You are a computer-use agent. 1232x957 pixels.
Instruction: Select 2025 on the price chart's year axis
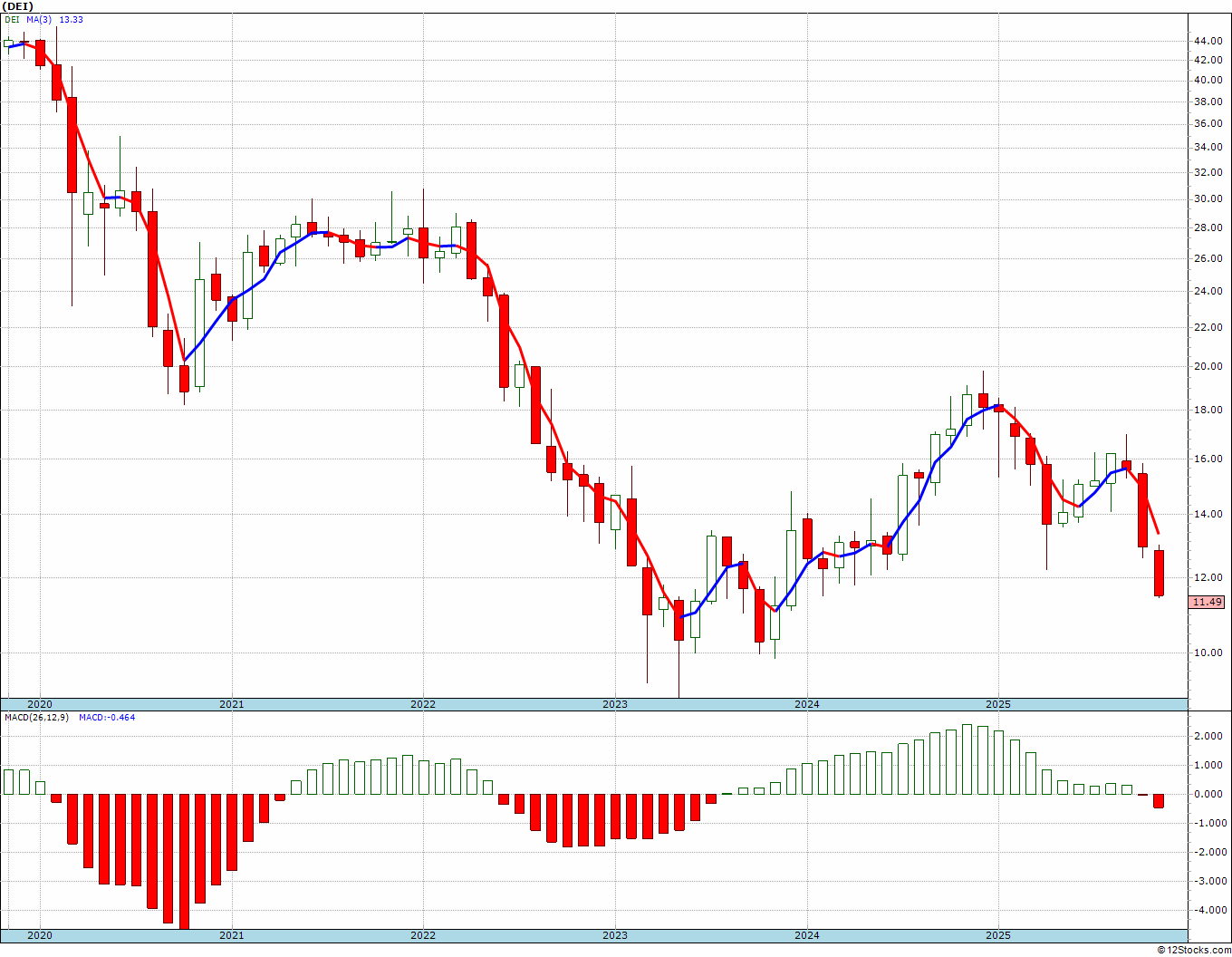tap(998, 704)
